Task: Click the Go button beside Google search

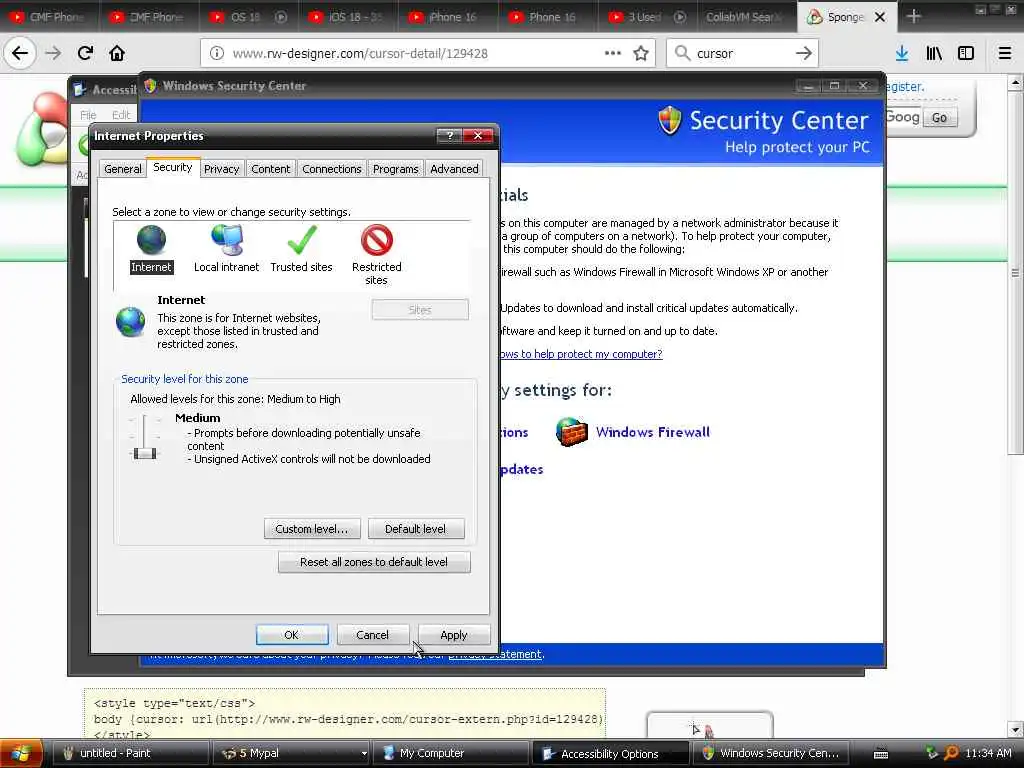Action: click(x=940, y=118)
